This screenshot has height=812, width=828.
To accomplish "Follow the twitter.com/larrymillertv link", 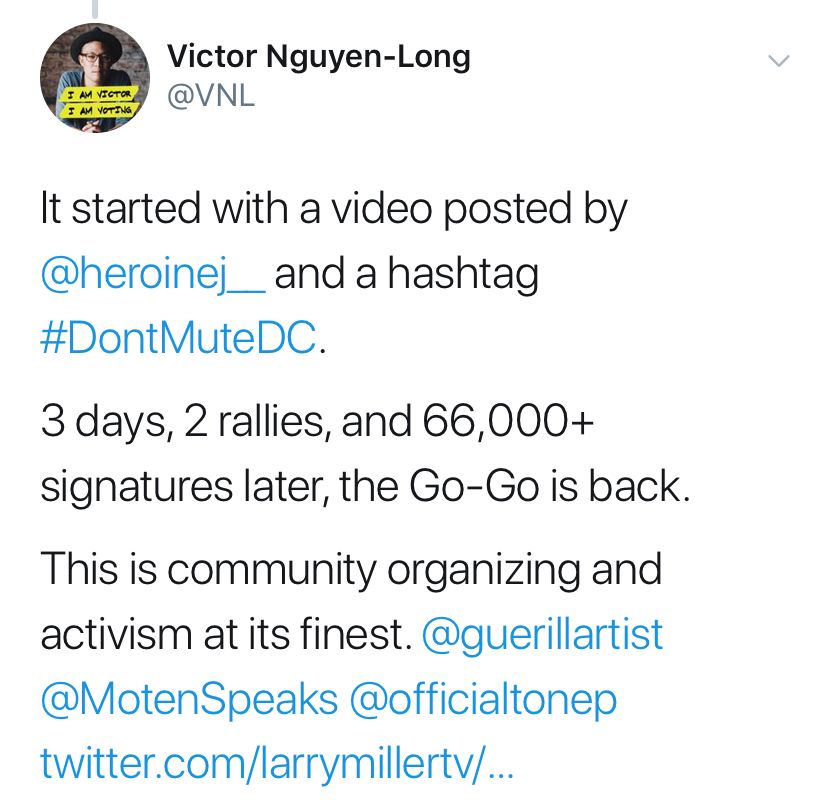I will (277, 764).
